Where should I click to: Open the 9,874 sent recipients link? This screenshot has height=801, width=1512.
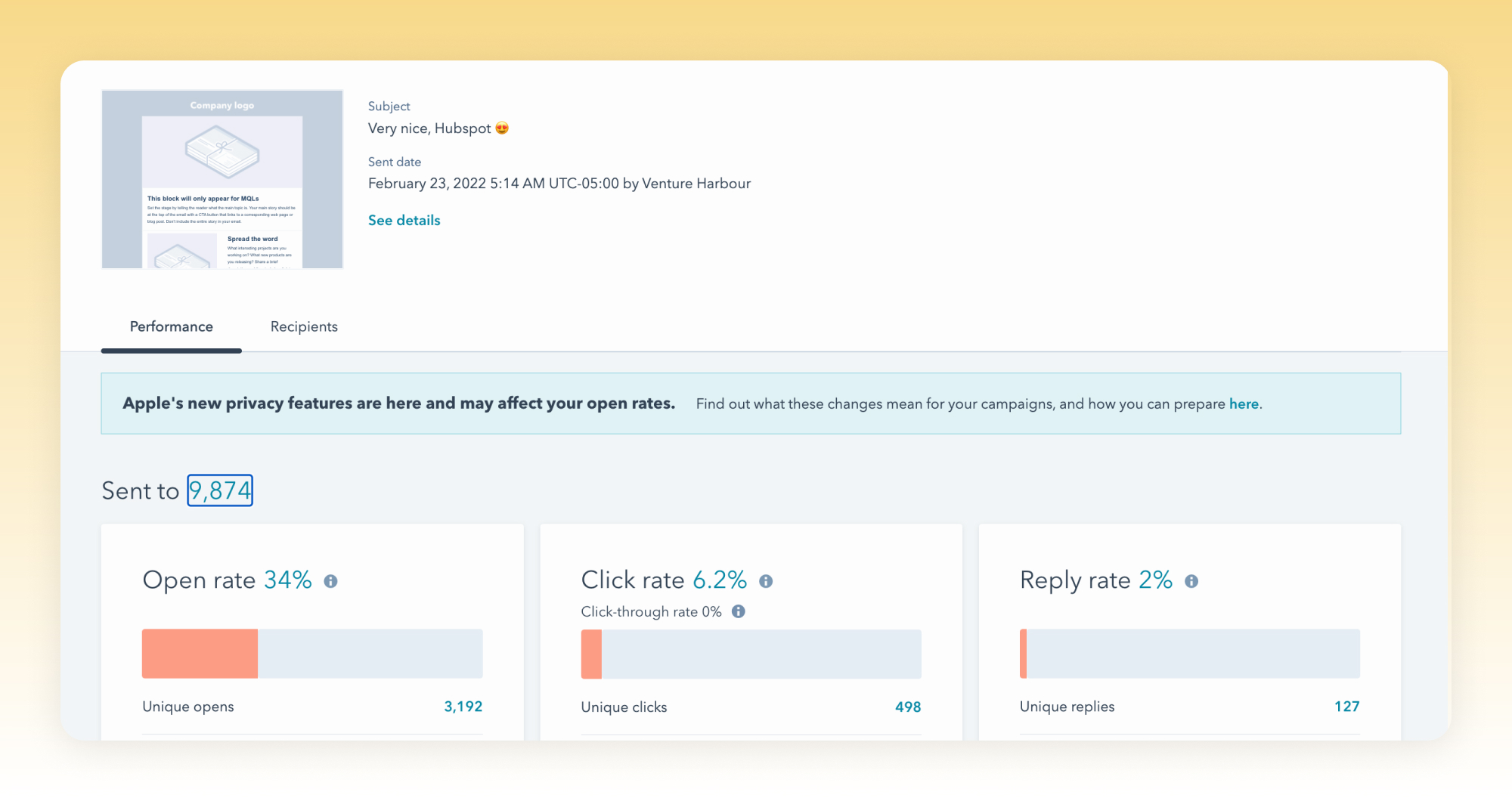[220, 490]
